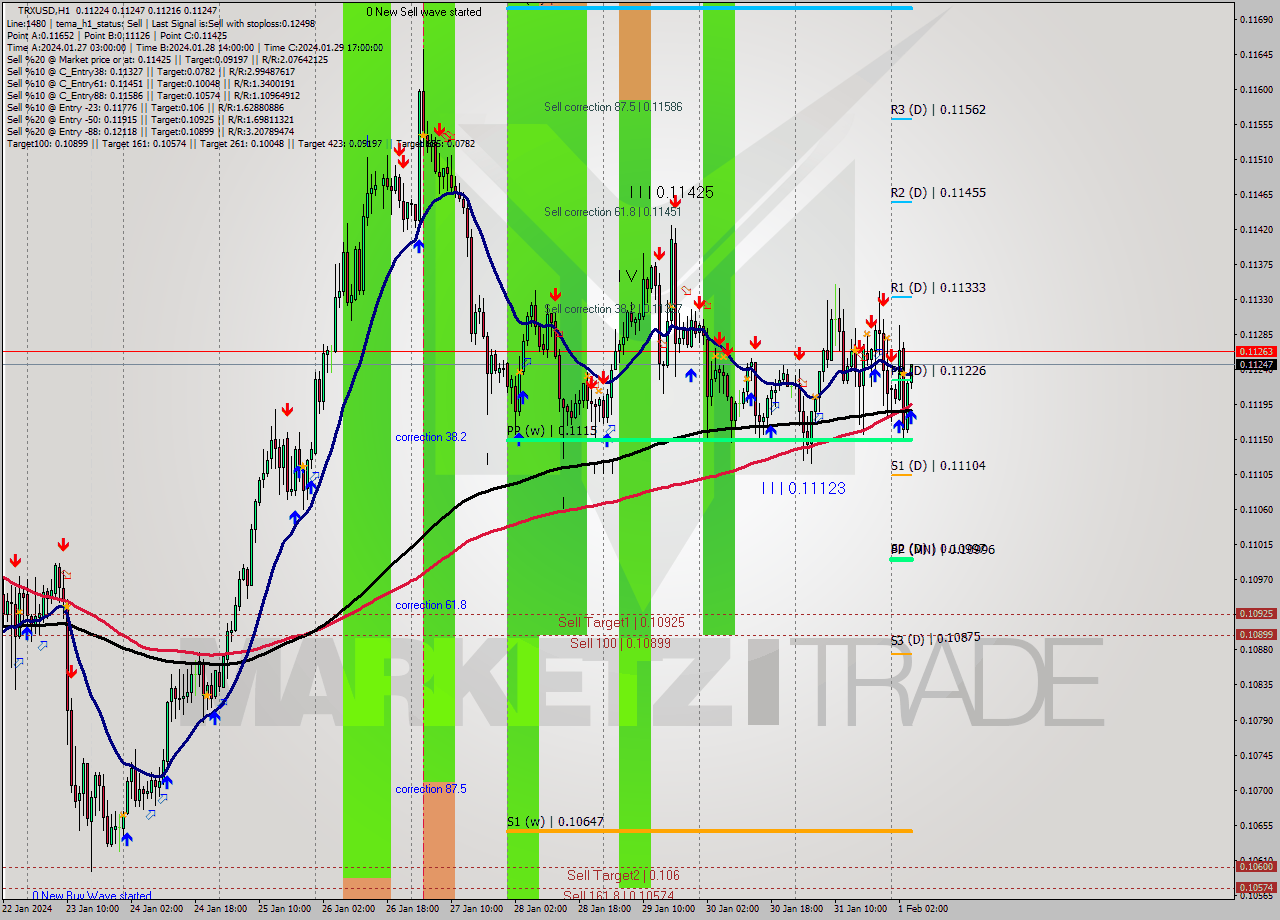Click the 0.11420 price axis value
1280x920 pixels.
point(1255,229)
